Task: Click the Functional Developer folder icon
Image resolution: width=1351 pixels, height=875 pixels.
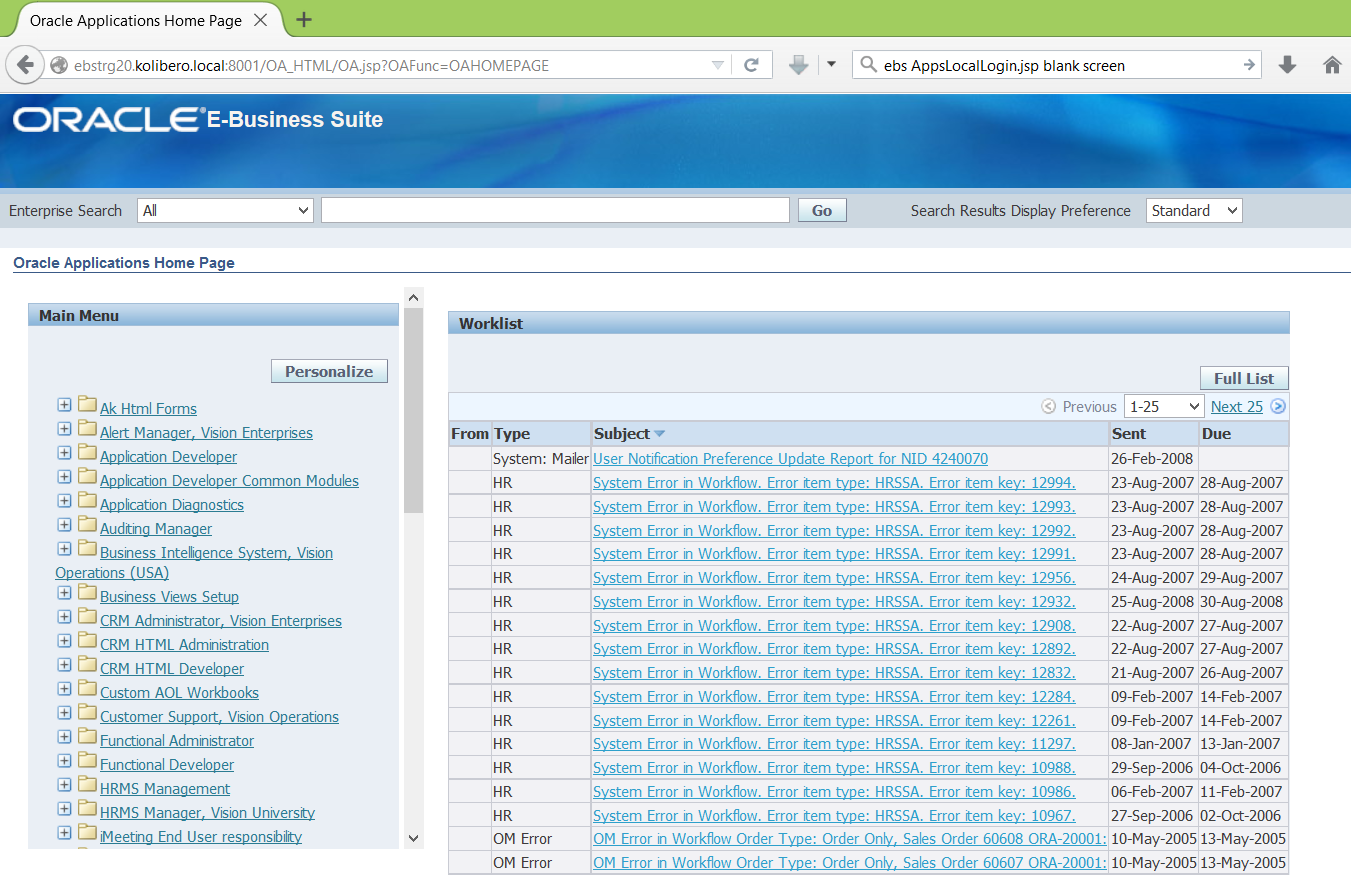Action: [87, 760]
